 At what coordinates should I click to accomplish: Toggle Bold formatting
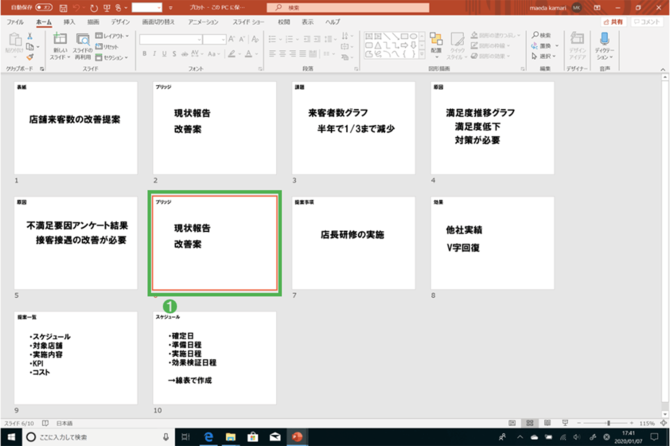coord(144,54)
